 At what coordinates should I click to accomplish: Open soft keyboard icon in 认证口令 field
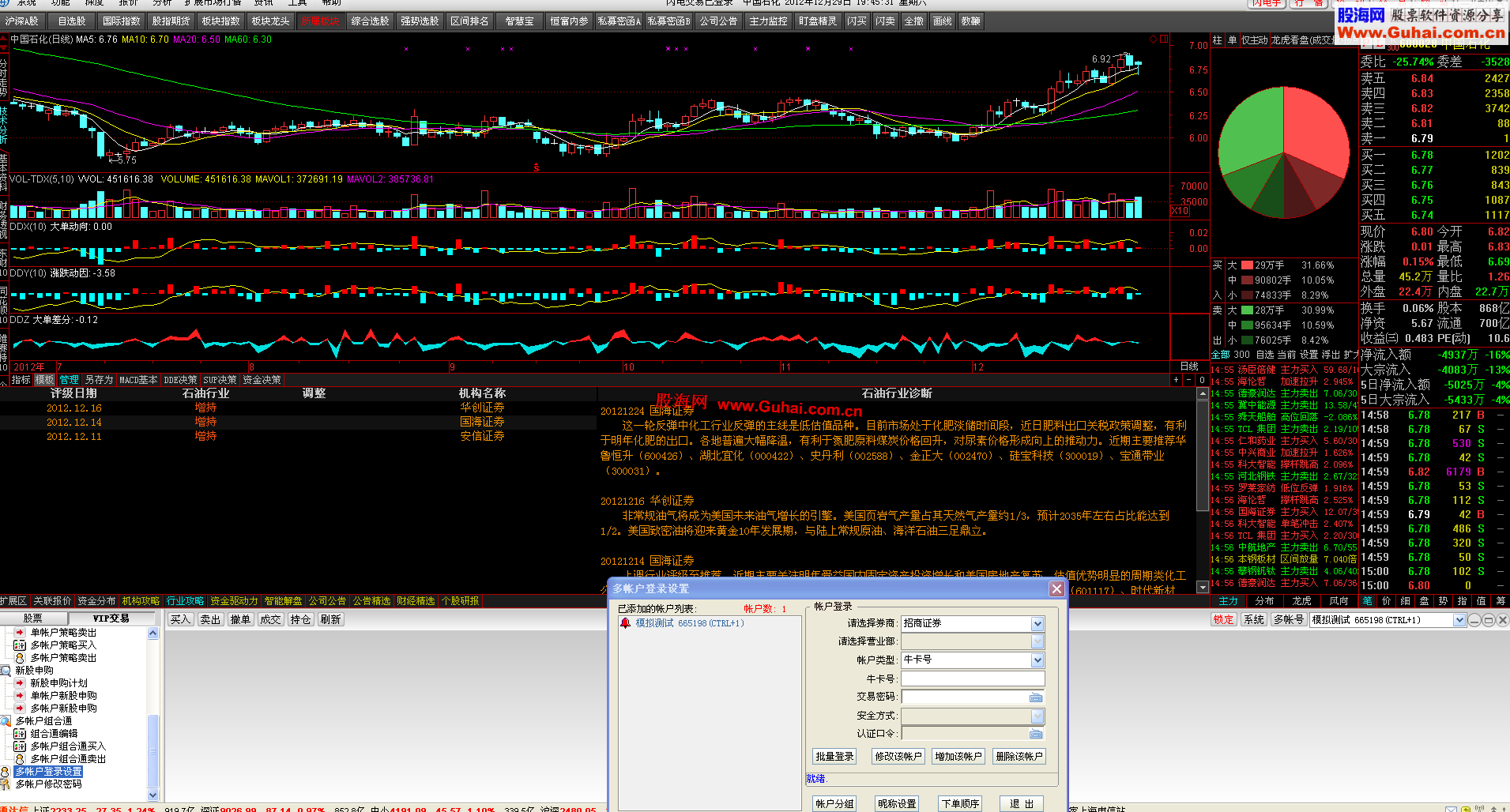tap(1036, 734)
